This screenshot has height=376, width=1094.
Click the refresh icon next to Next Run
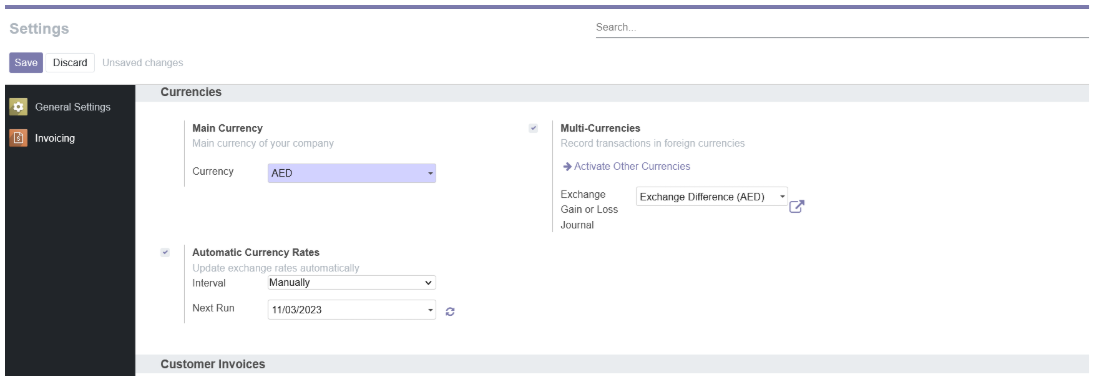tap(450, 312)
